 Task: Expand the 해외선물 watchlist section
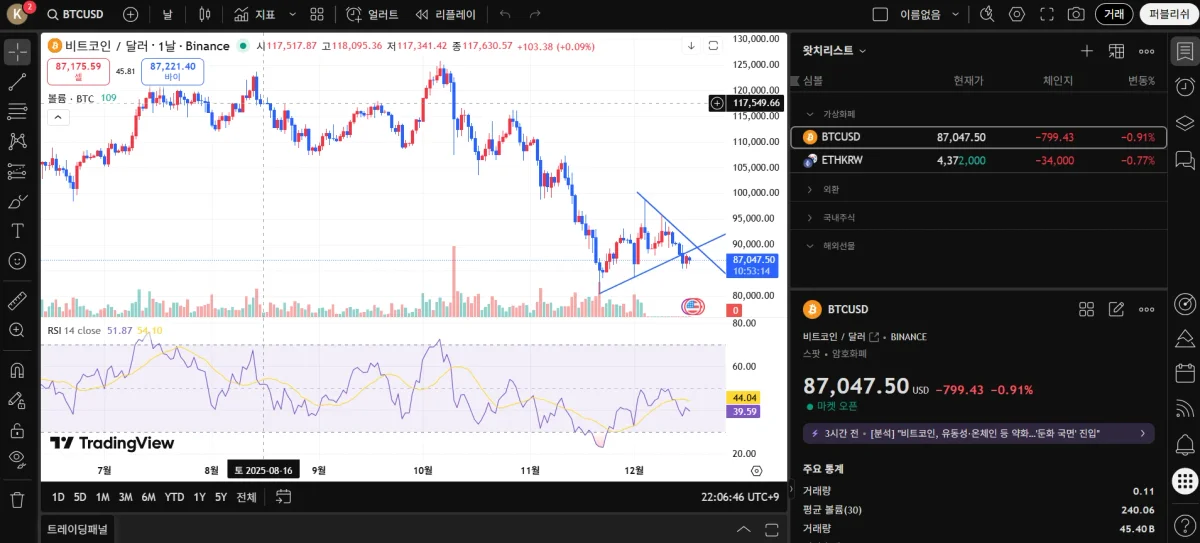point(810,245)
